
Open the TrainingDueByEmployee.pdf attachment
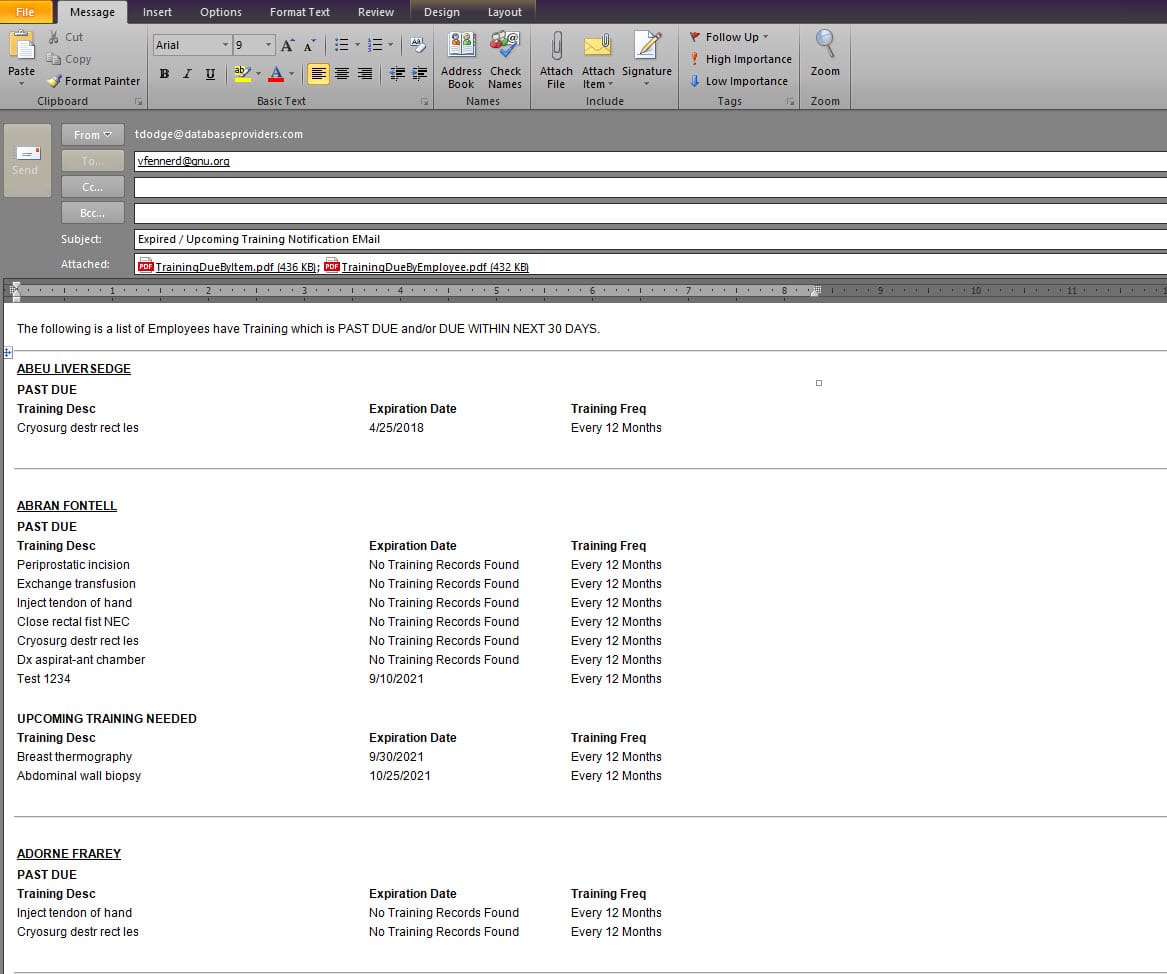click(x=426, y=267)
